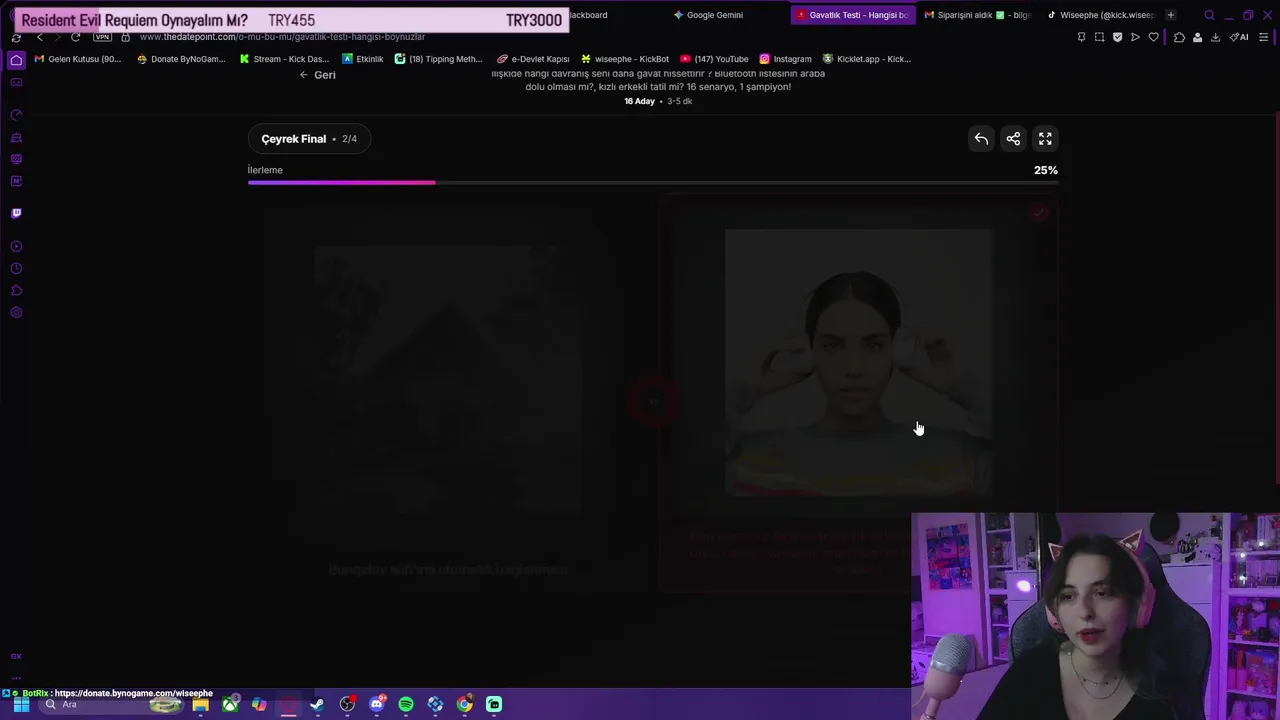Viewport: 1280px width, 720px height.
Task: Open the AI button in the toolbar
Action: coord(1239,37)
